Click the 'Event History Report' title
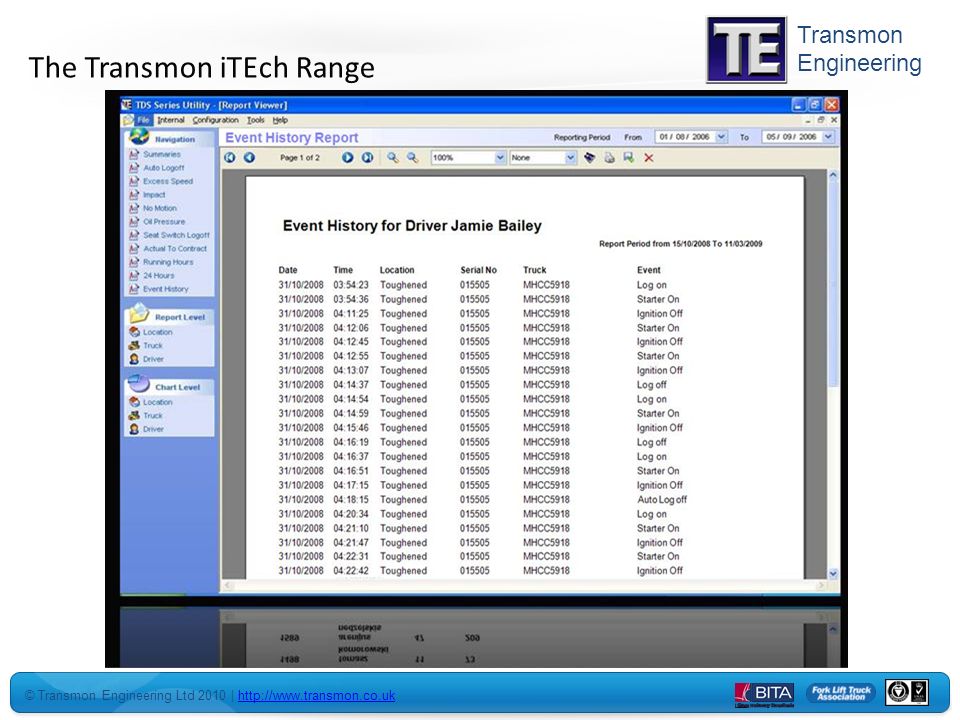The width and height of the screenshot is (960, 720). [x=291, y=138]
